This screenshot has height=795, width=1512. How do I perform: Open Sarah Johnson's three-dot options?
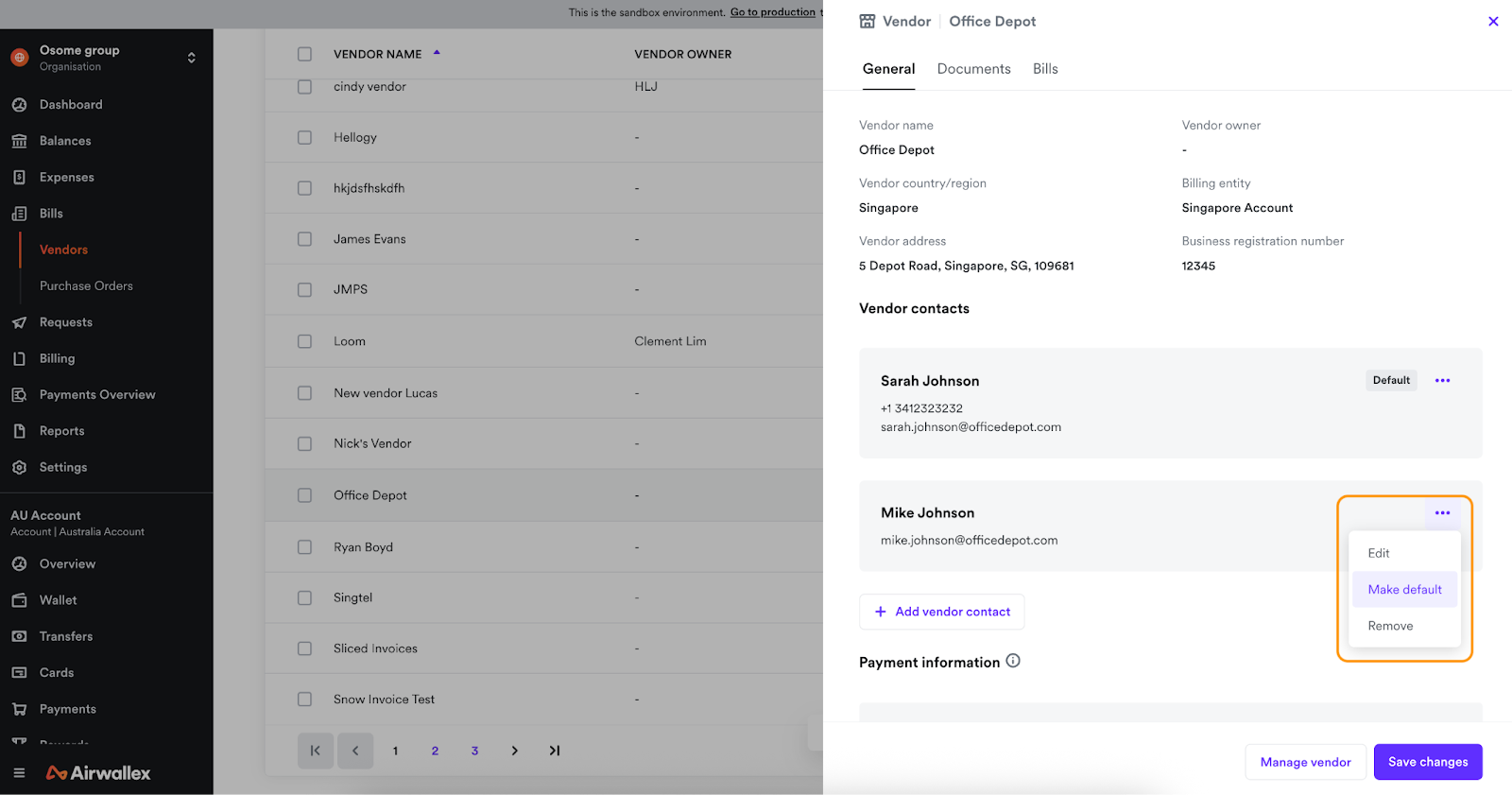click(1442, 381)
